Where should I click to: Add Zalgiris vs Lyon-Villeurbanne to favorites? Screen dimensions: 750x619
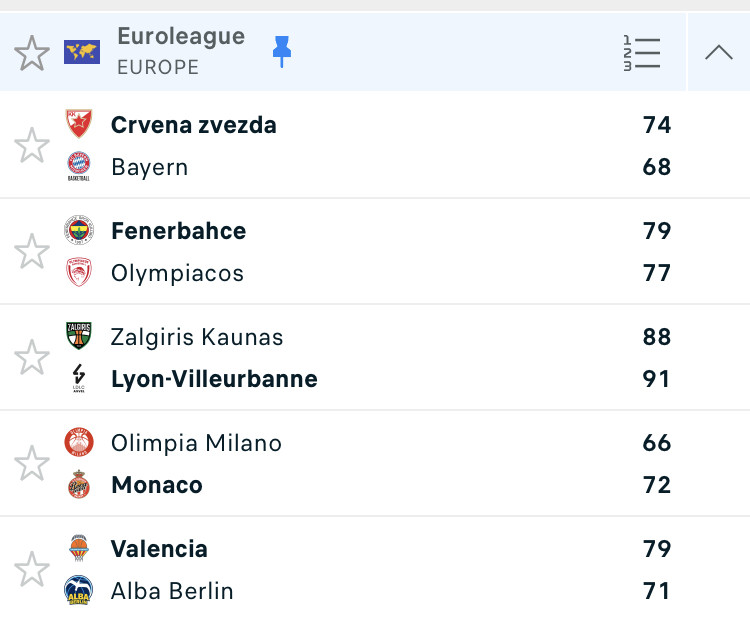point(32,357)
